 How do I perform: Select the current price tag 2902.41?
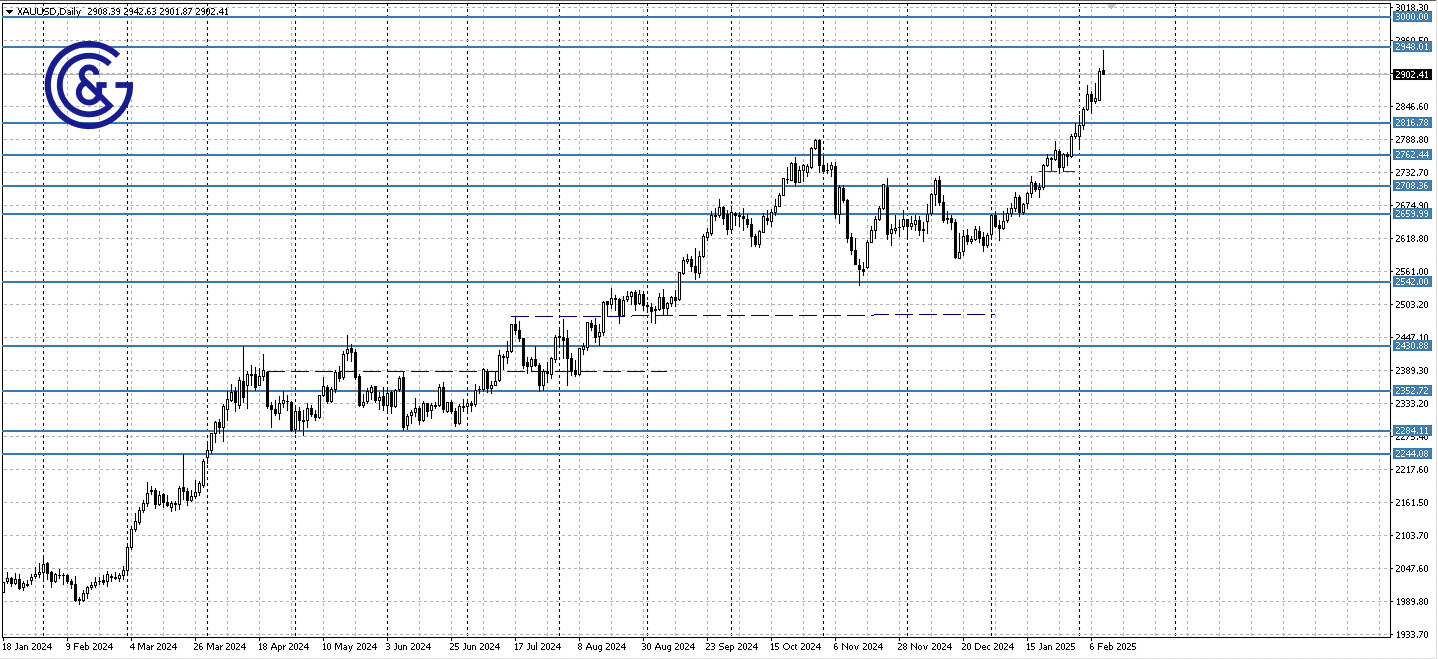click(1411, 73)
